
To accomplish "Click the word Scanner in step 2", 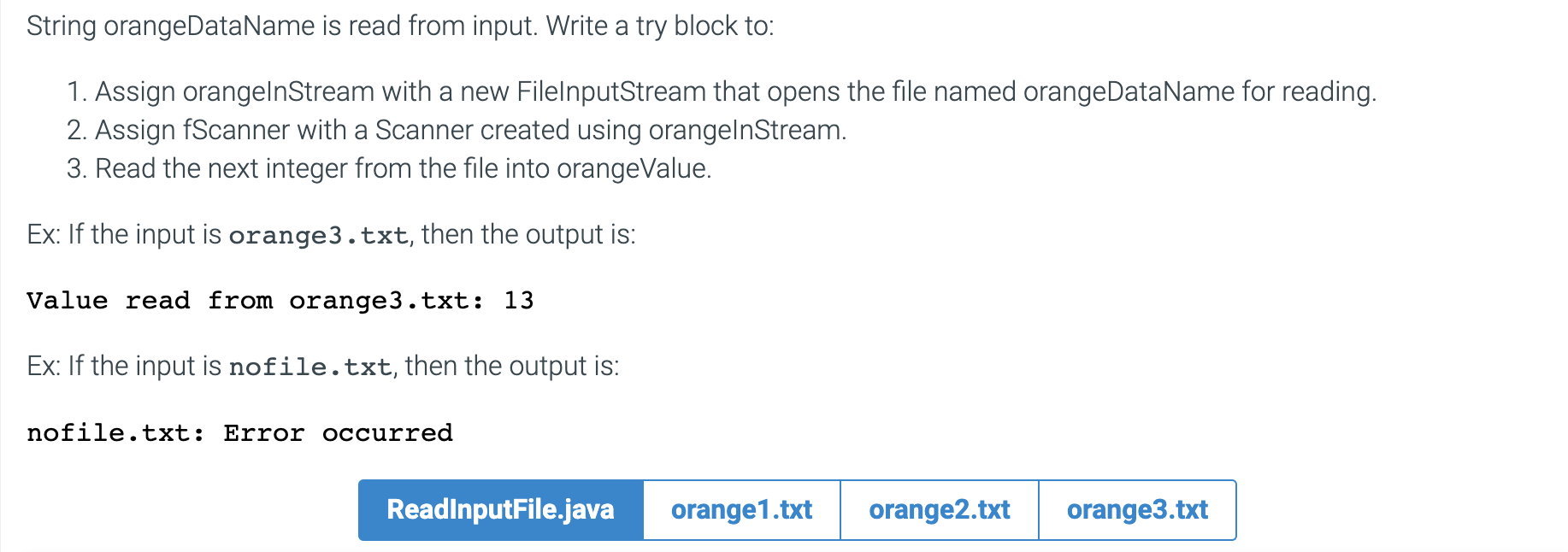I will [x=423, y=130].
